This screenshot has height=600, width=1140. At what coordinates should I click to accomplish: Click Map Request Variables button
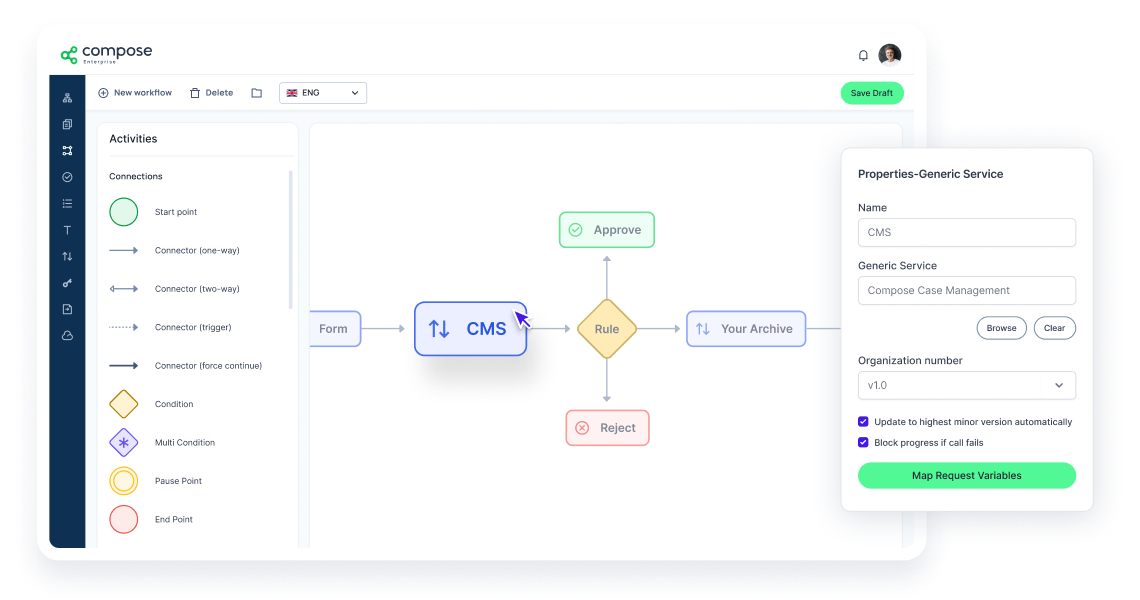[x=967, y=476]
